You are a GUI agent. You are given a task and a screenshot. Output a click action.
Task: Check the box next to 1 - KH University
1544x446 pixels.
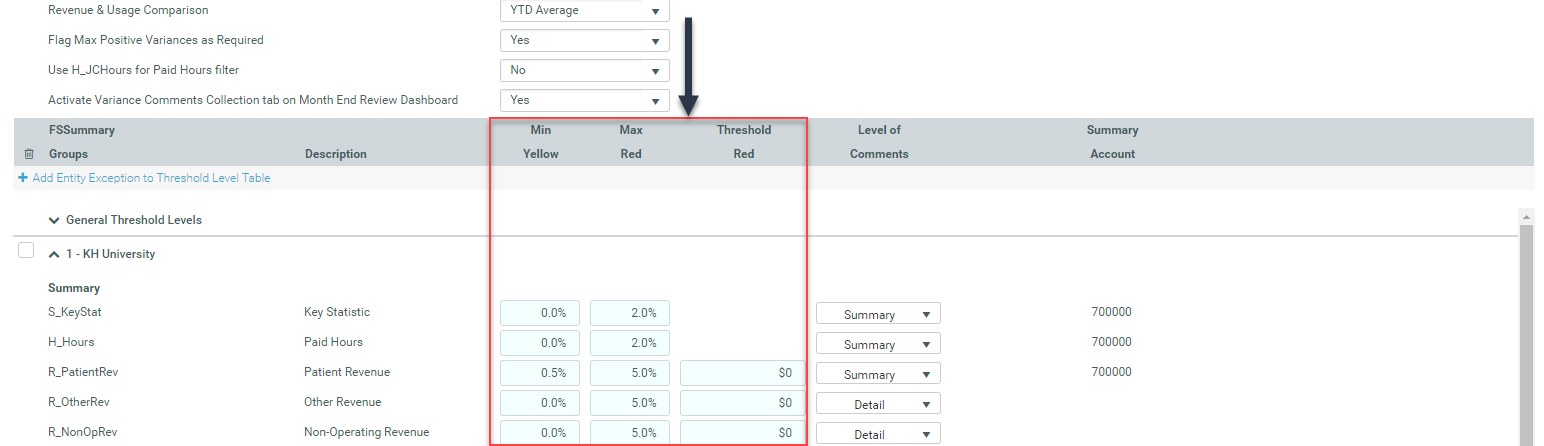[26, 251]
